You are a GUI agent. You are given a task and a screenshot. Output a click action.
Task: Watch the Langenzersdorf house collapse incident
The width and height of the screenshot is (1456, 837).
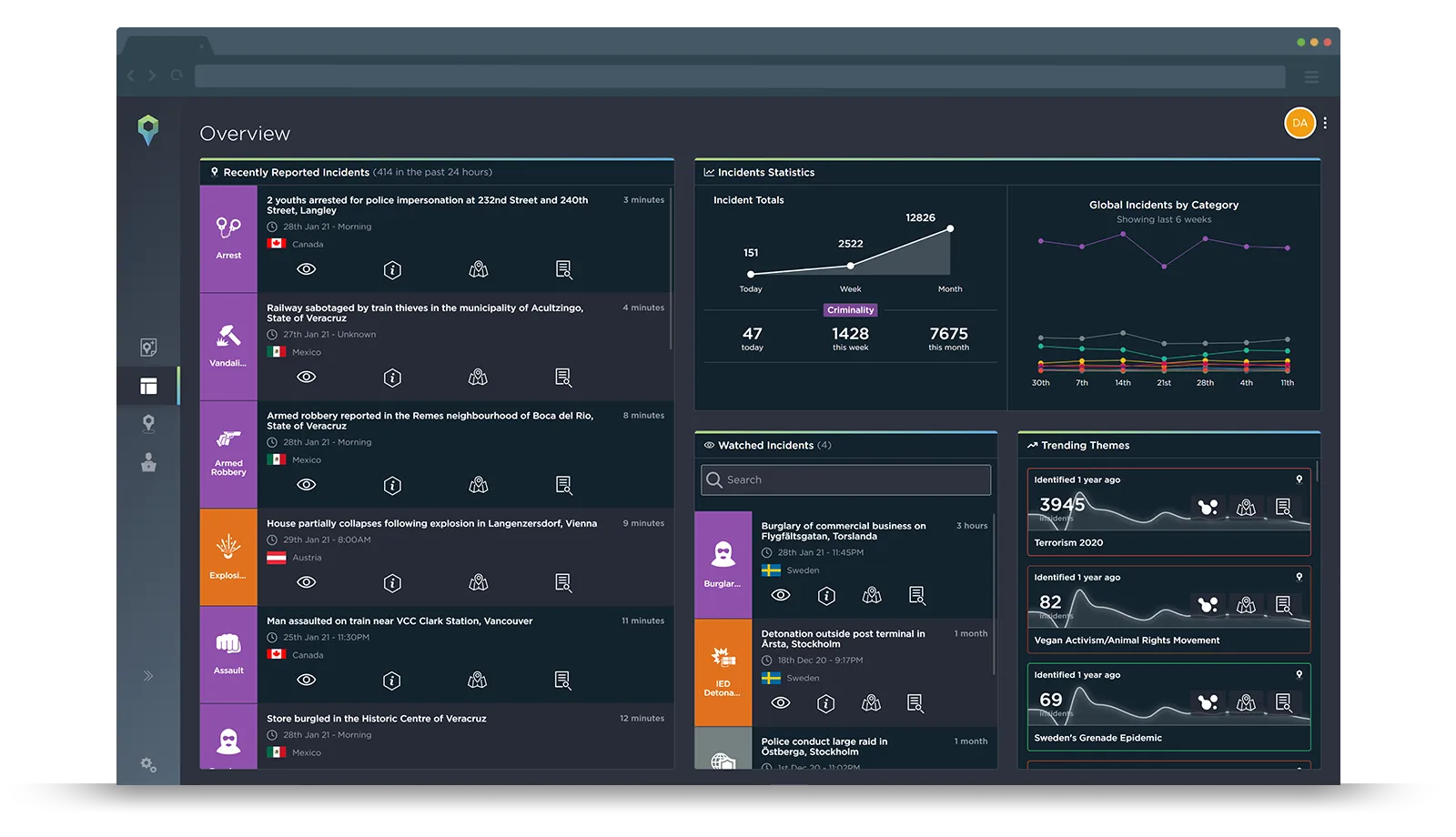(x=307, y=582)
